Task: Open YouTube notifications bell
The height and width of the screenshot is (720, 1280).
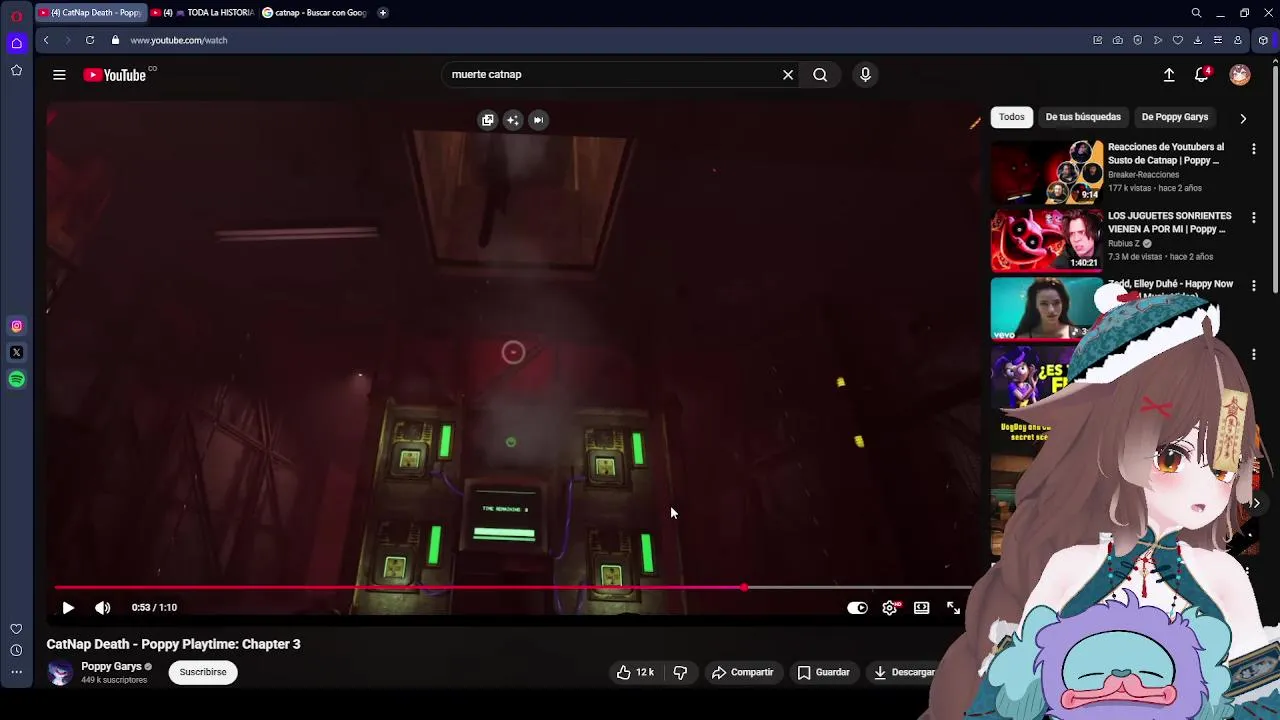Action: tap(1202, 75)
